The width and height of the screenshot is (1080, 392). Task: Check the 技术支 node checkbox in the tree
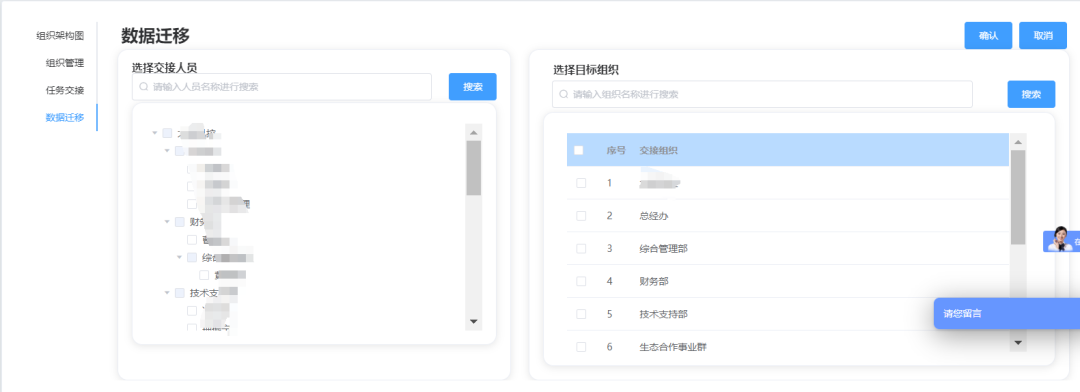pyautogui.click(x=179, y=293)
